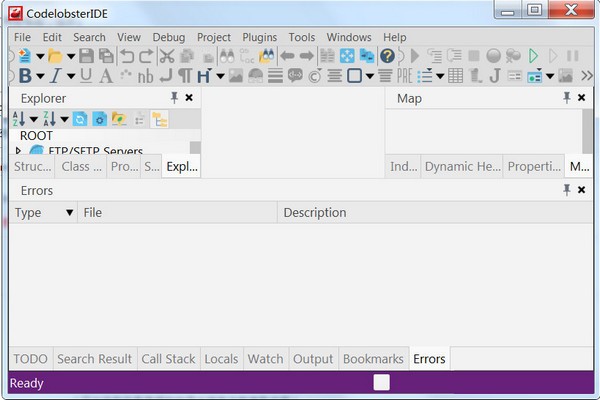Insert paragraph mark tag icon

[185, 76]
